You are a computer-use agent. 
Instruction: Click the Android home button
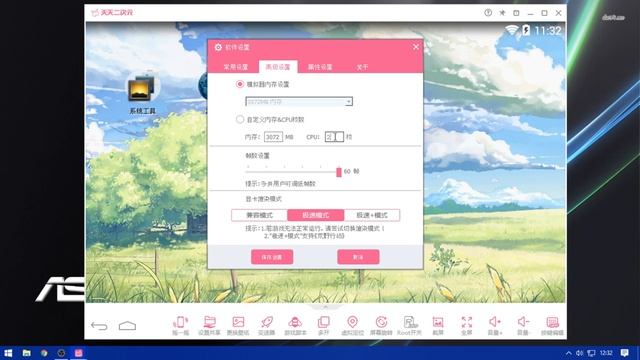point(127,326)
